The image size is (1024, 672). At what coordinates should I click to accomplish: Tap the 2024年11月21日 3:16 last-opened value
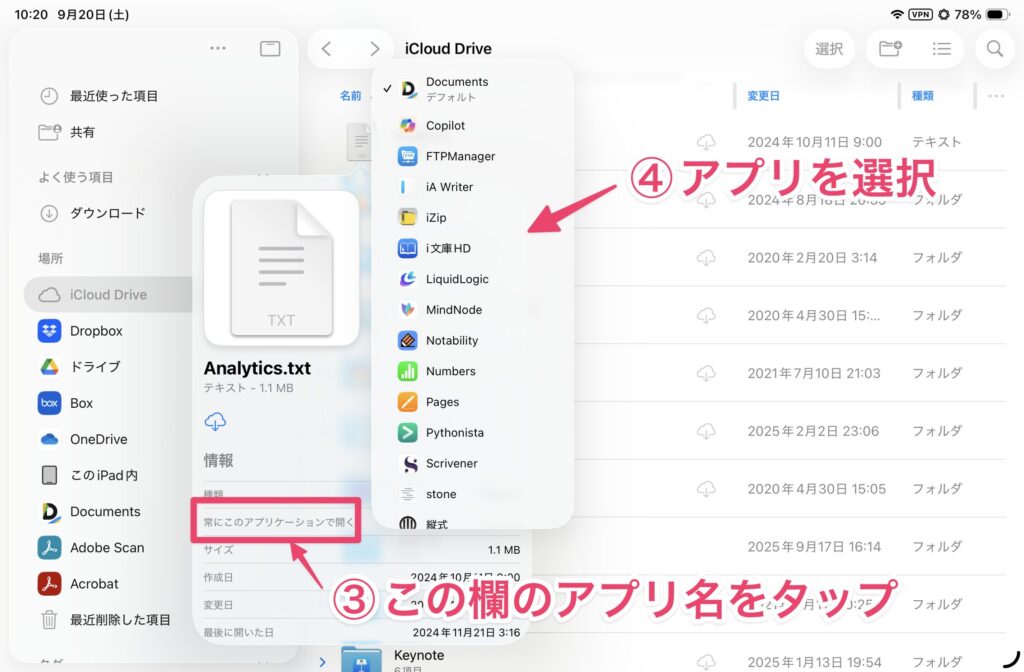[466, 632]
